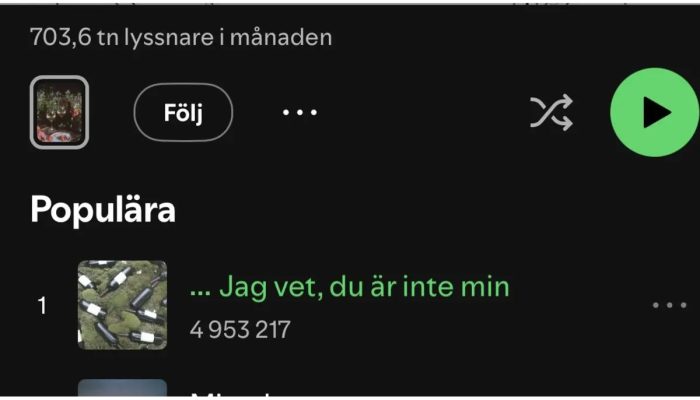This screenshot has width=700, height=400.
Task: Play the track Jag vet, du är inte min
Action: pos(350,287)
